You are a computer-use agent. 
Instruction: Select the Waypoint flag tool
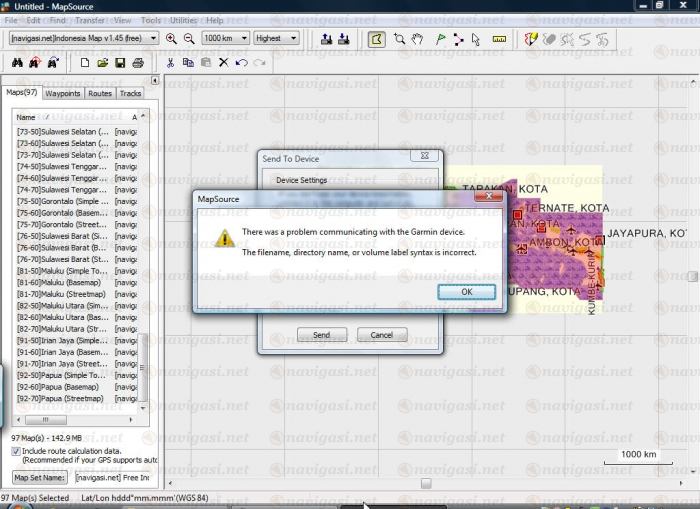click(x=441, y=39)
